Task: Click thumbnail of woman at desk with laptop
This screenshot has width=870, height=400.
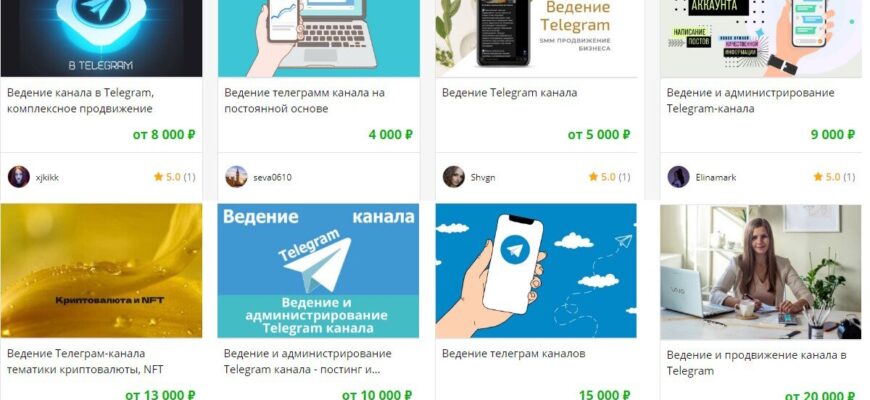Action: [761, 272]
